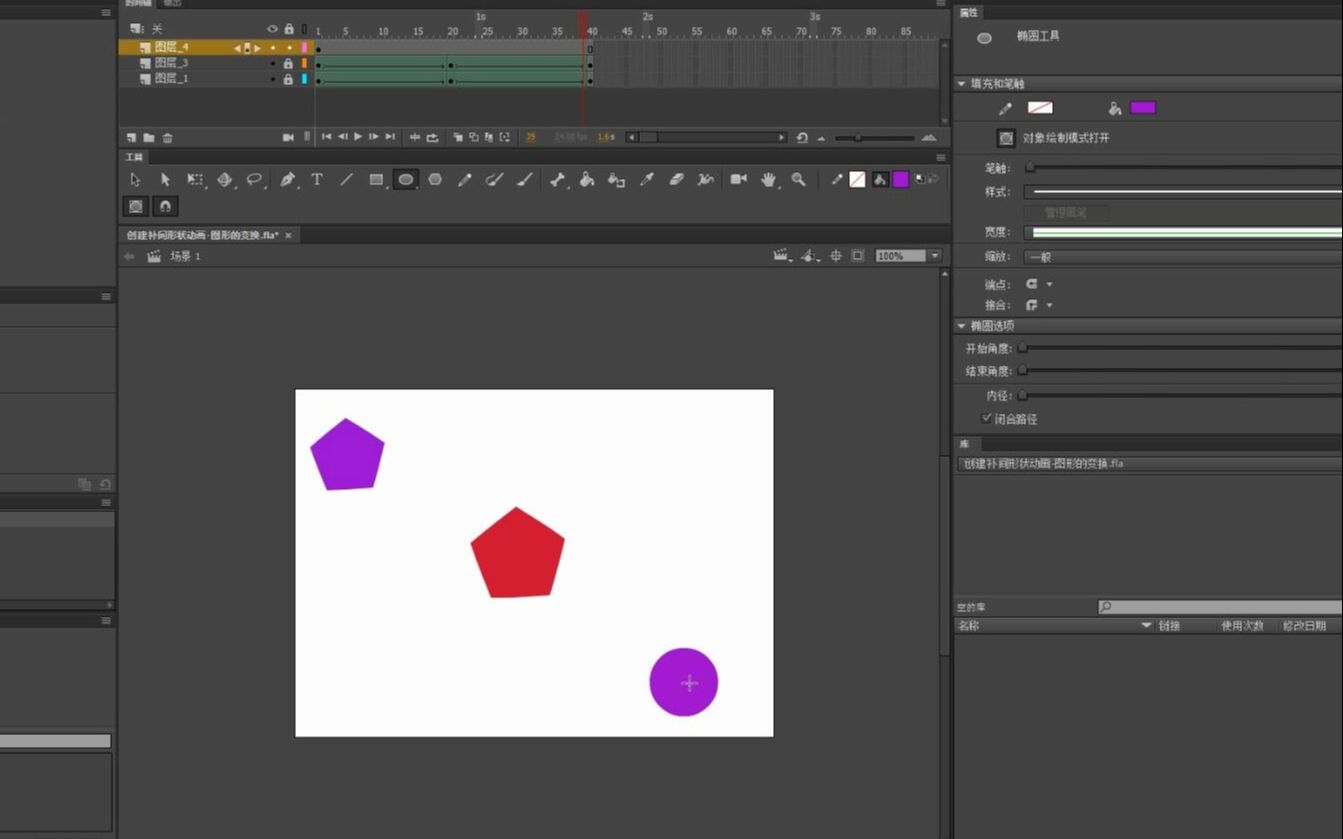Open the stroke Style dropdown
The height and width of the screenshot is (839, 1343).
[x=1184, y=192]
